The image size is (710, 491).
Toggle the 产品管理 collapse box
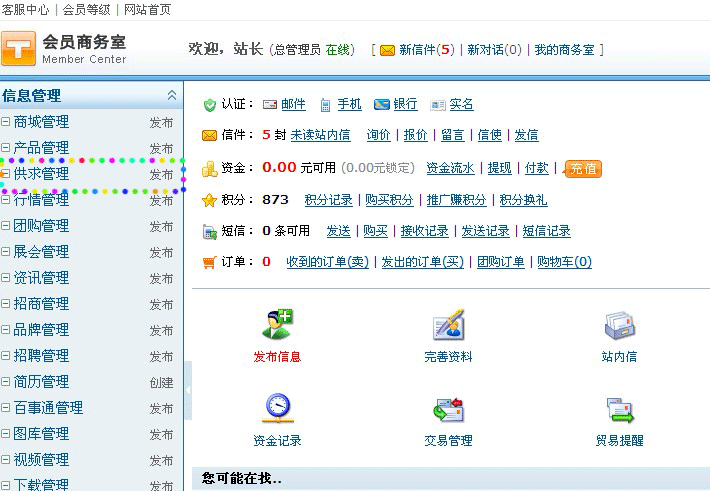5,147
